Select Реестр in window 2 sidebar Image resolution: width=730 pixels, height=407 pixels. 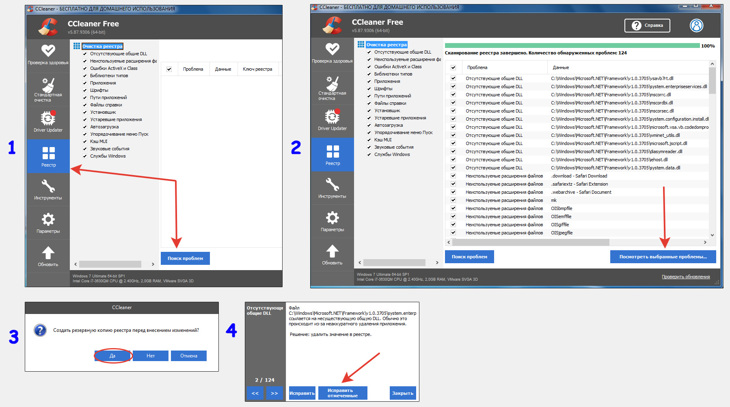pos(332,155)
